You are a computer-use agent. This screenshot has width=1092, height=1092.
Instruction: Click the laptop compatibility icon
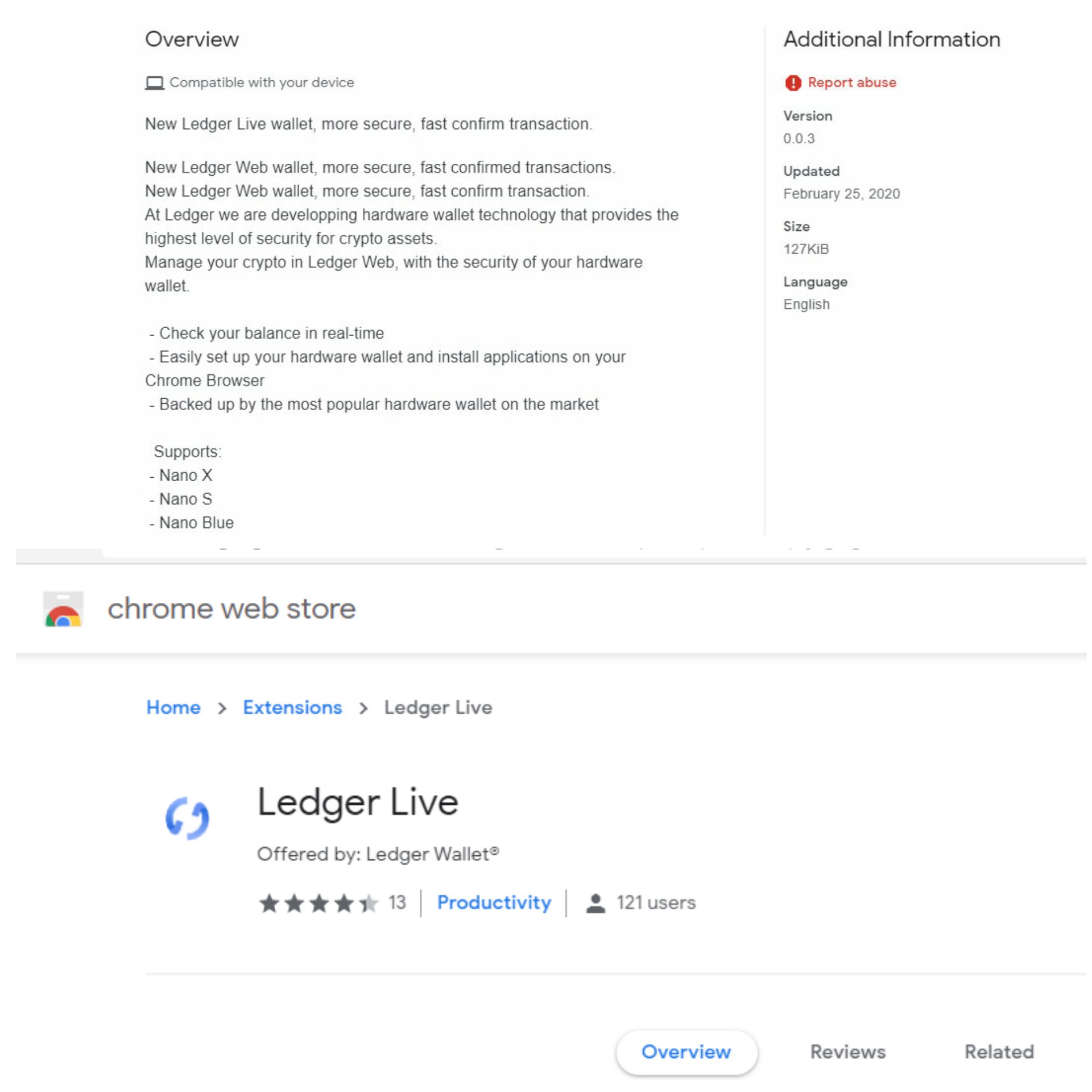click(x=154, y=83)
